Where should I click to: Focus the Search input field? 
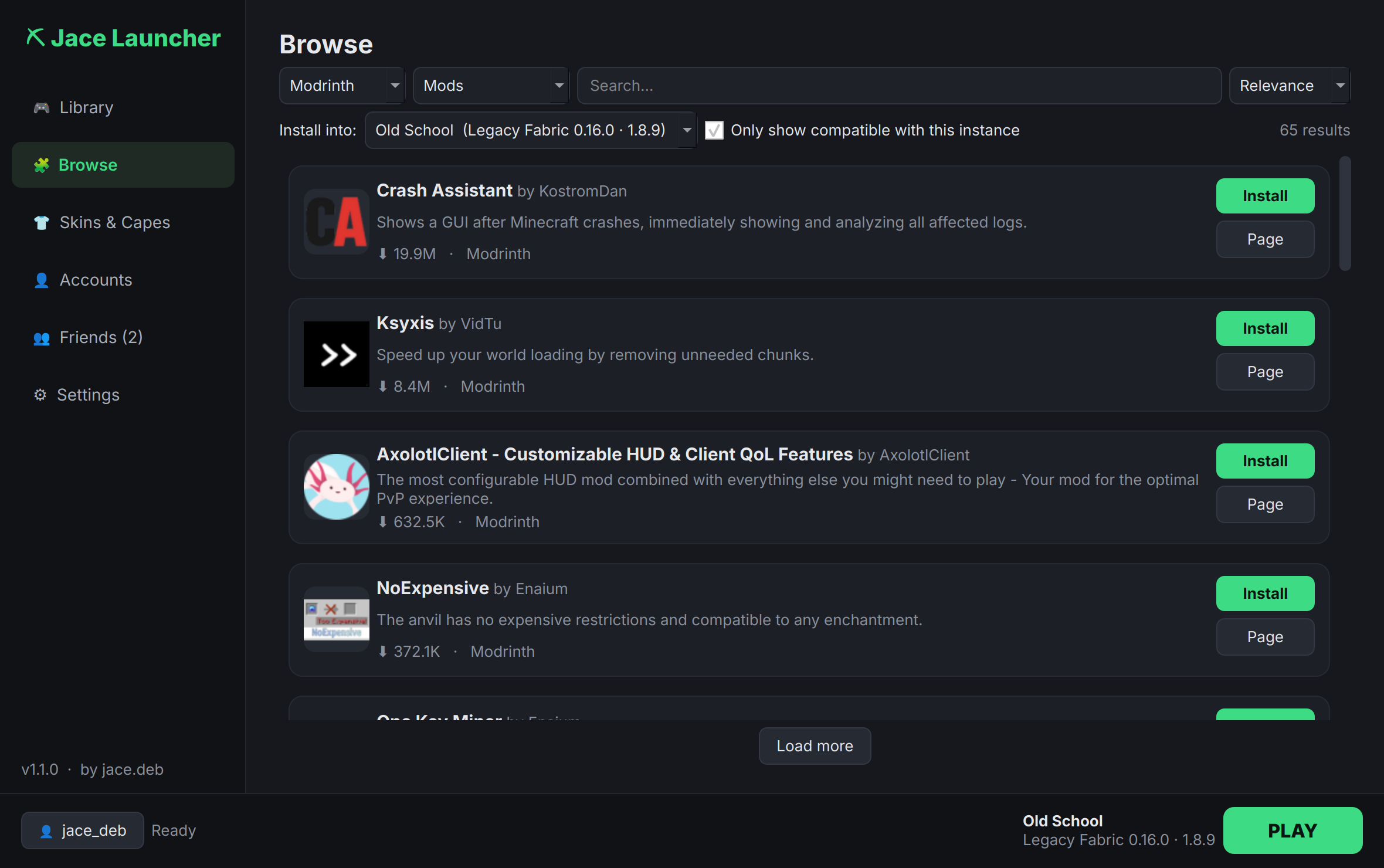click(x=899, y=86)
